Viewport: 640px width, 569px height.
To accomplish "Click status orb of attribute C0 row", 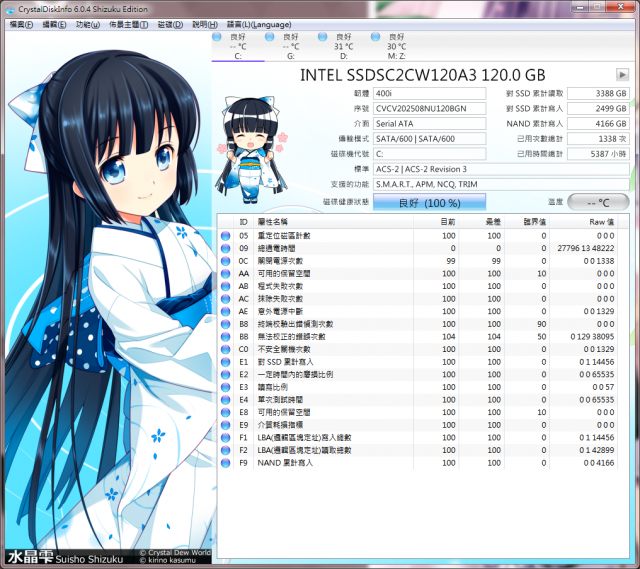I will (225, 350).
